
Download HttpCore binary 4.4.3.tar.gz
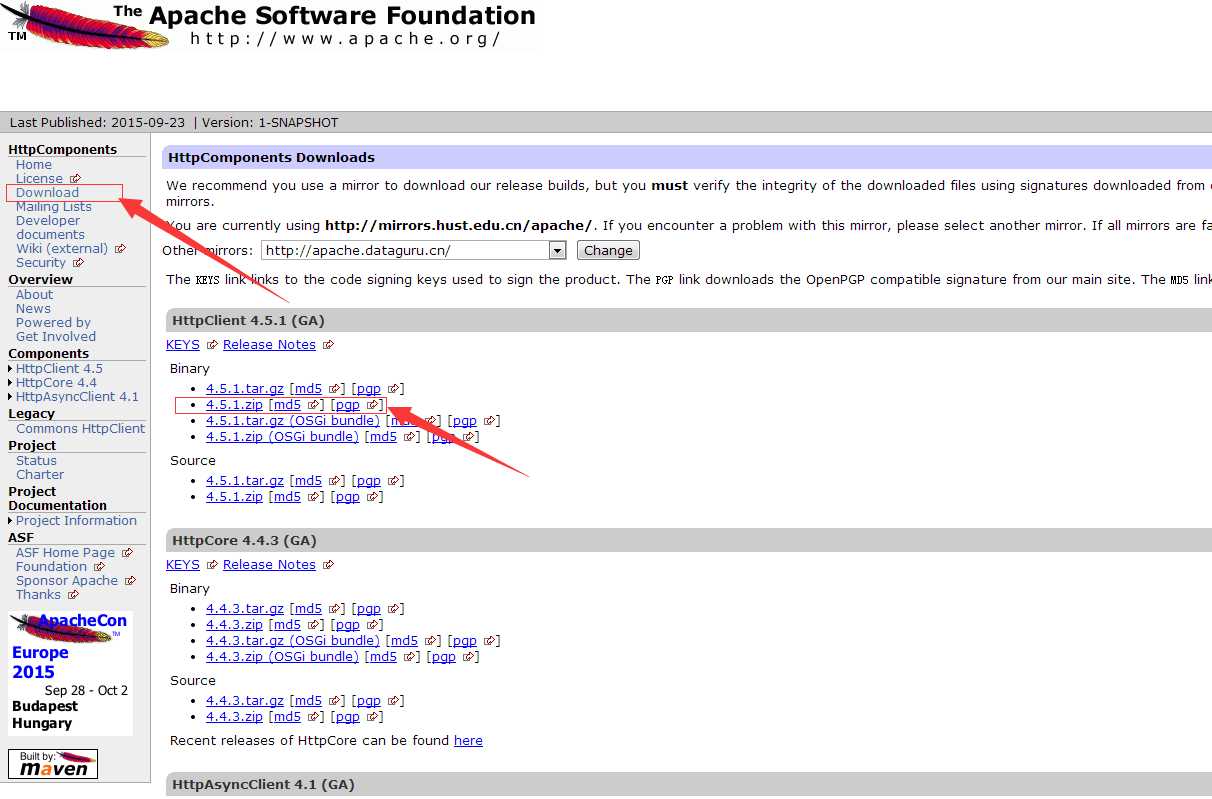[x=245, y=609]
